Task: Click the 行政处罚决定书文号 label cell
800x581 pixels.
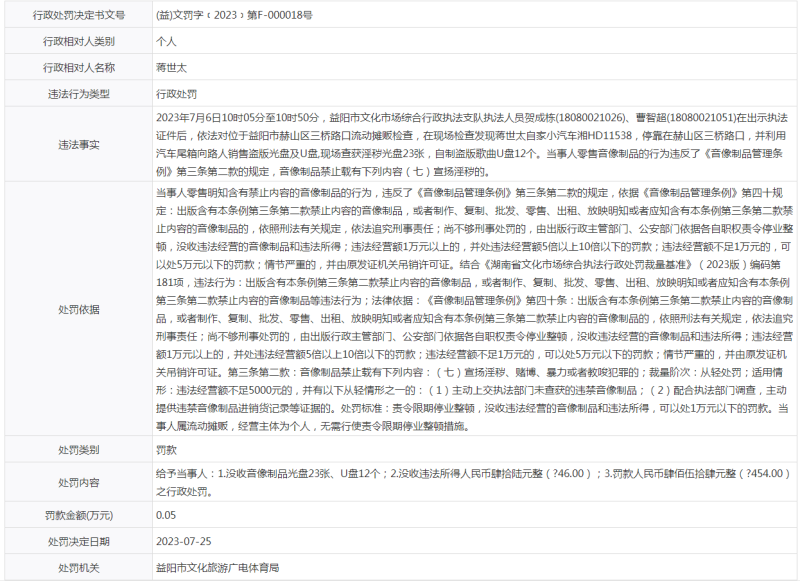Action: coord(79,16)
